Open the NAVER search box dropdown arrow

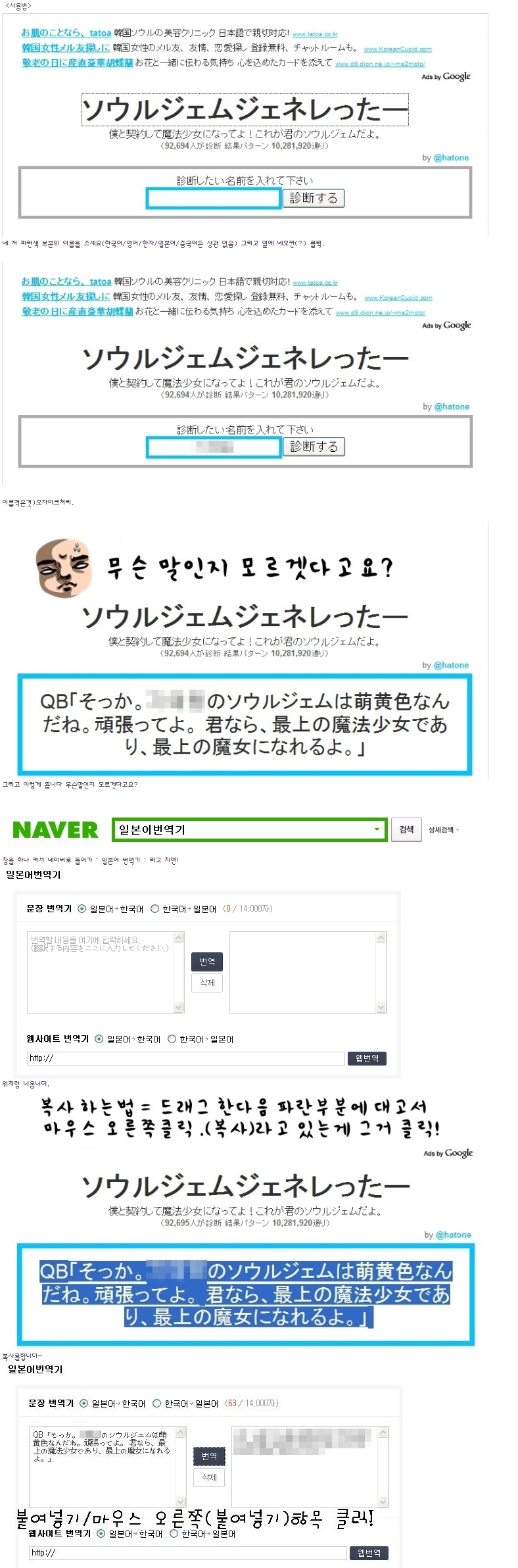pyautogui.click(x=377, y=829)
